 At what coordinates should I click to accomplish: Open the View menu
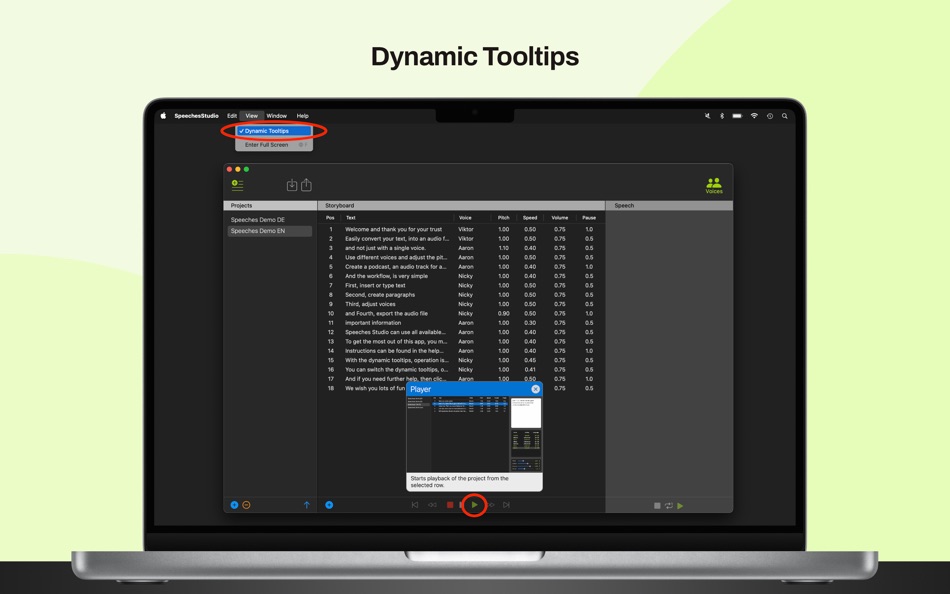251,115
